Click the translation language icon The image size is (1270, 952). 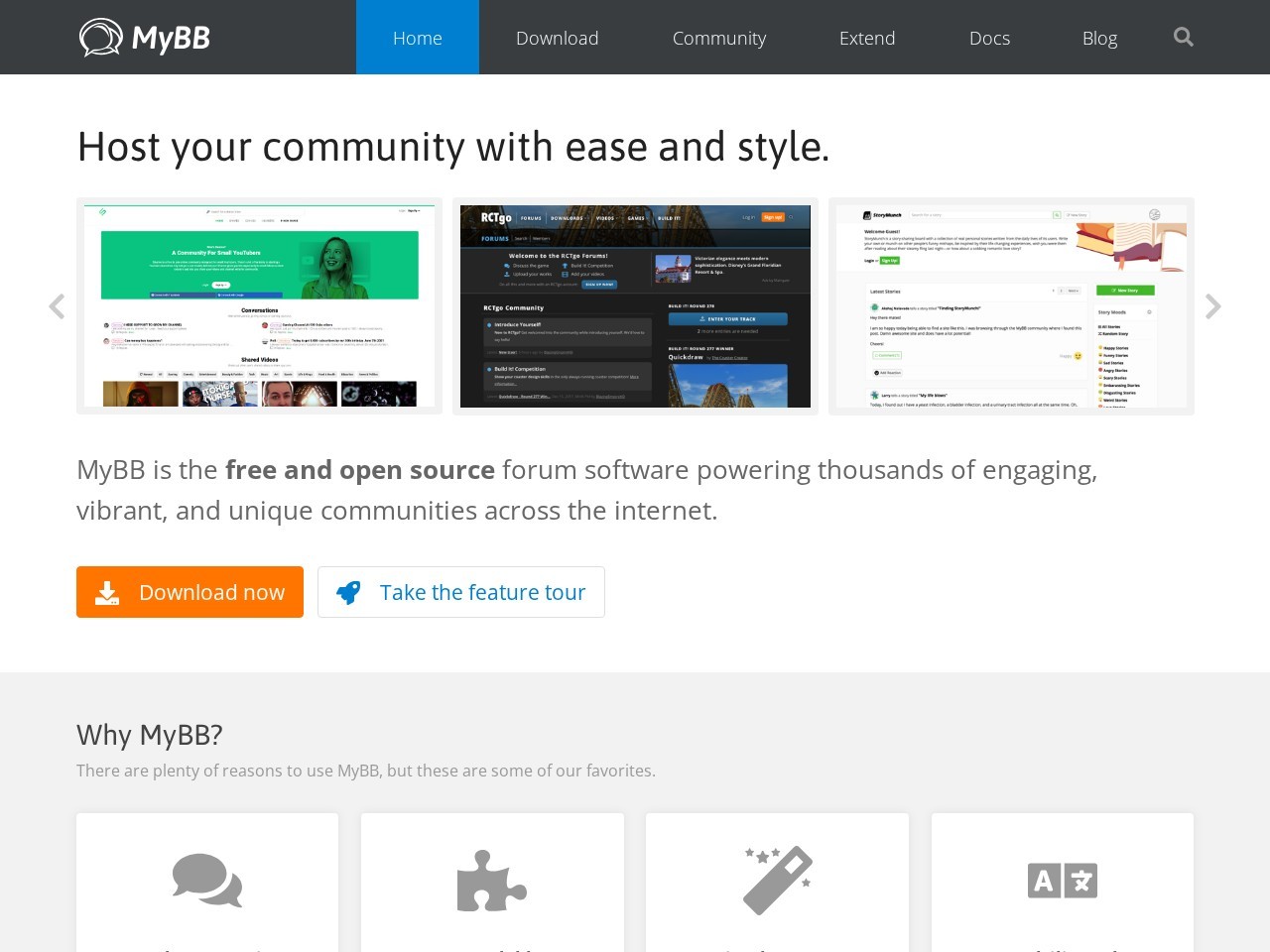pyautogui.click(x=1063, y=881)
